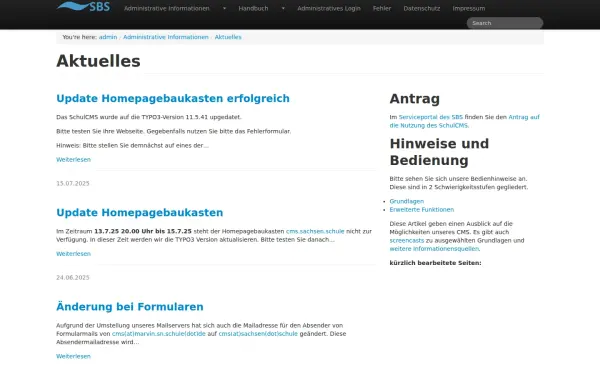
Task: Click the Aktuelles breadcrumb link
Action: (228, 37)
